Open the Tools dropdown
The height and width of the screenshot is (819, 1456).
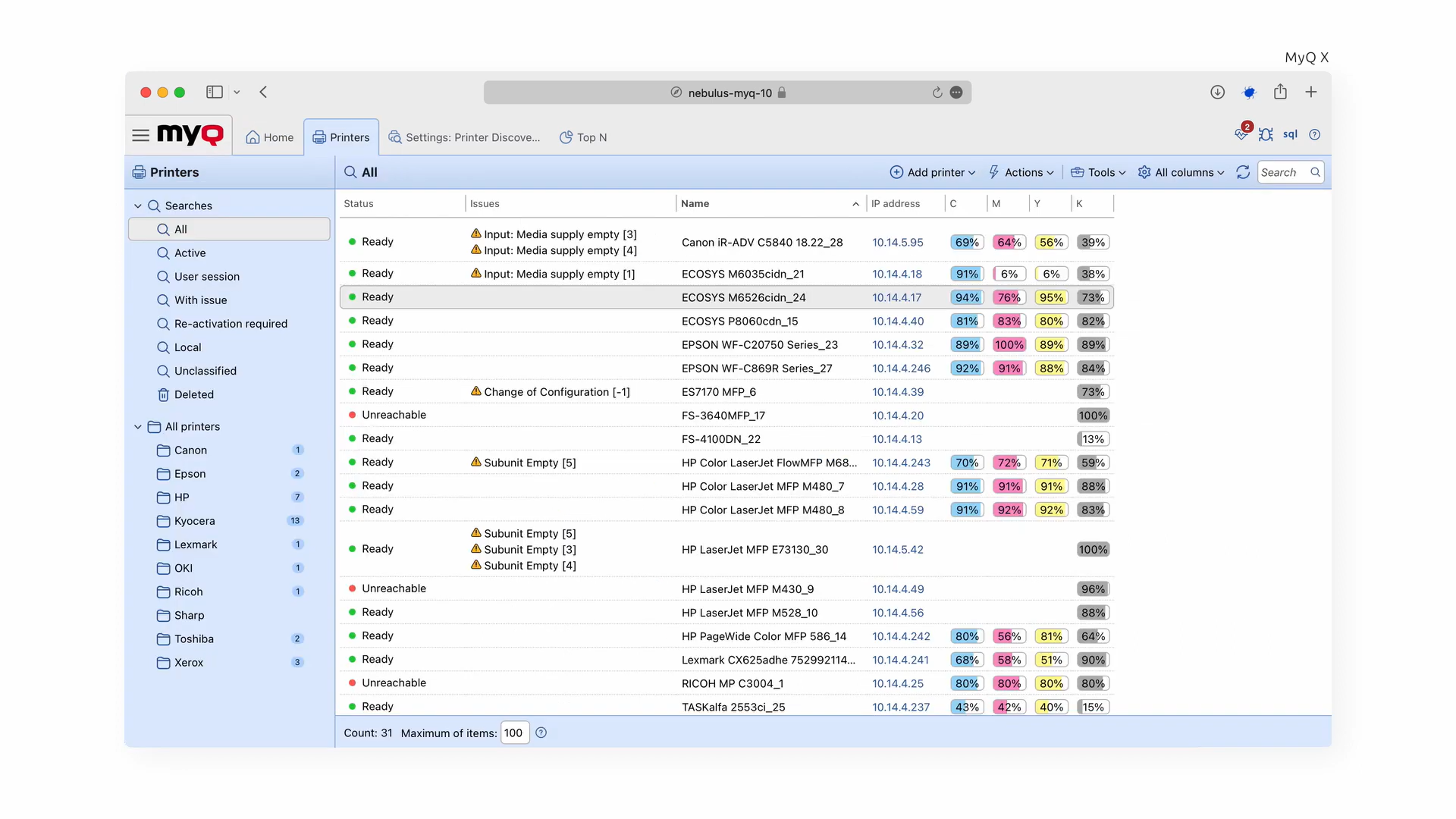tap(1098, 172)
